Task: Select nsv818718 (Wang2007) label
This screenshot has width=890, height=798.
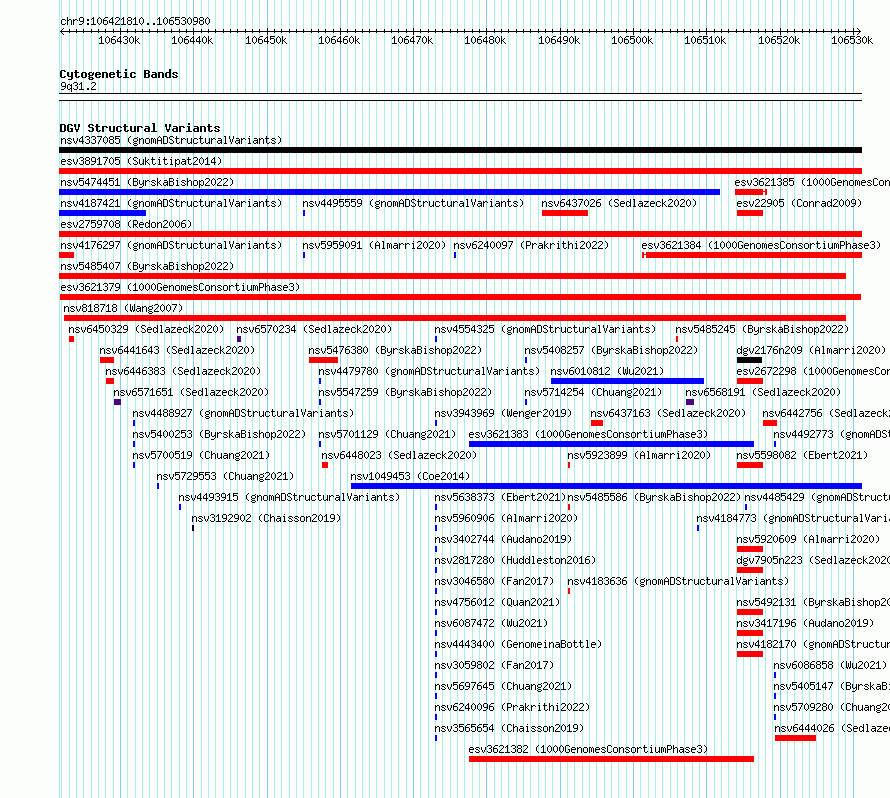Action: pos(123,308)
